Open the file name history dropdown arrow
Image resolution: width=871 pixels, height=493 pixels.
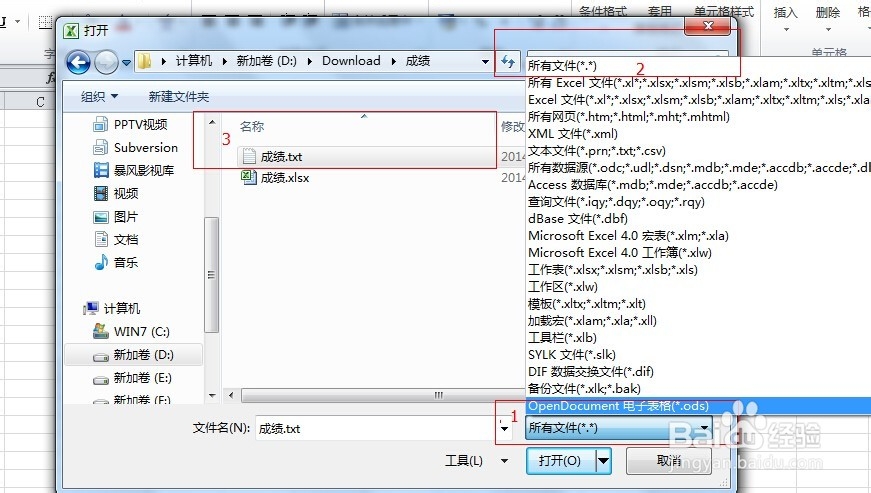coord(504,429)
